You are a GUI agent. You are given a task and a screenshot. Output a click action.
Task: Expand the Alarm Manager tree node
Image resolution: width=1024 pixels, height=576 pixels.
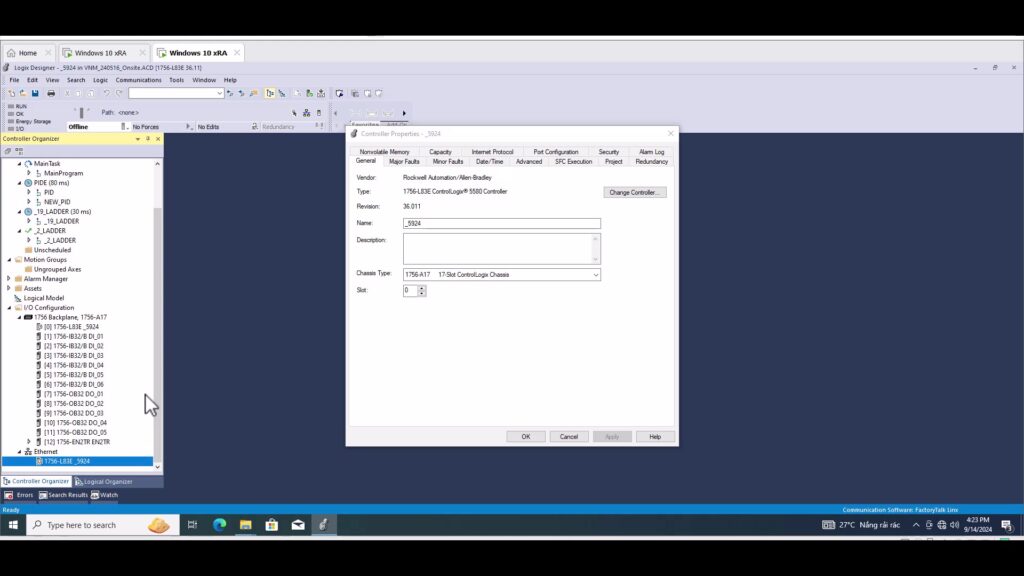pyautogui.click(x=9, y=279)
